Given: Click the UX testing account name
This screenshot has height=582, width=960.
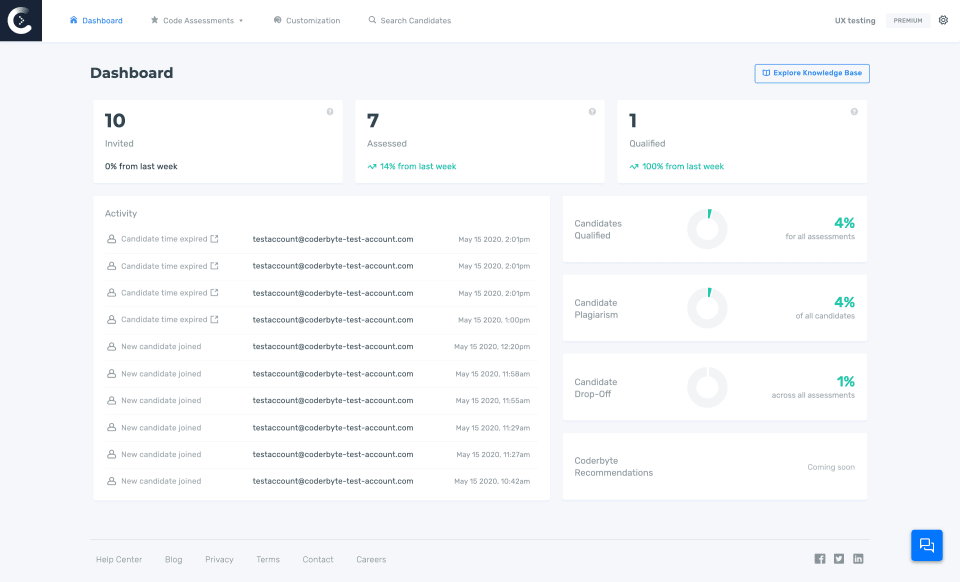Looking at the screenshot, I should 854,19.
